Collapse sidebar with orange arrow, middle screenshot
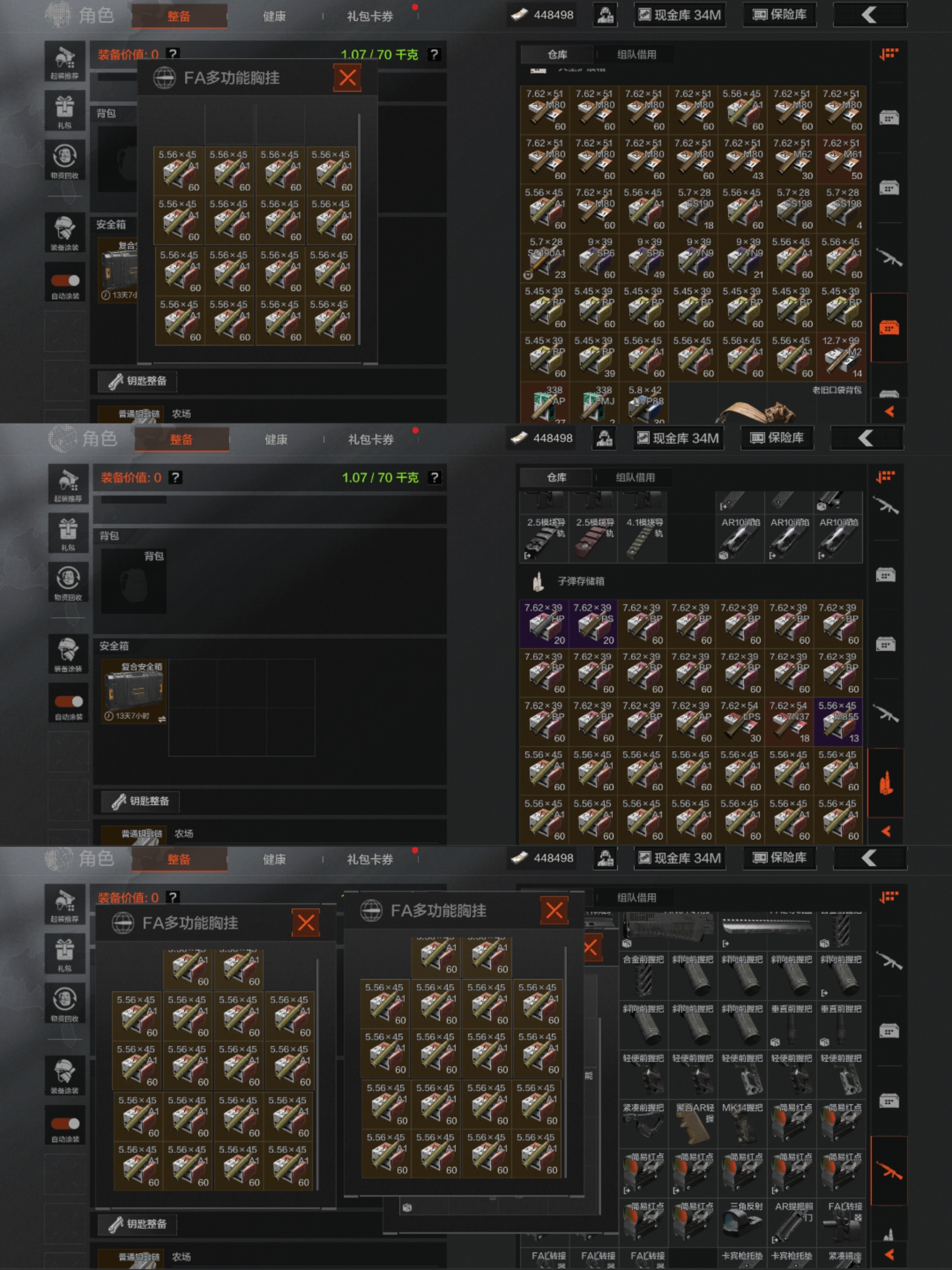The image size is (952, 1270). coord(886,831)
